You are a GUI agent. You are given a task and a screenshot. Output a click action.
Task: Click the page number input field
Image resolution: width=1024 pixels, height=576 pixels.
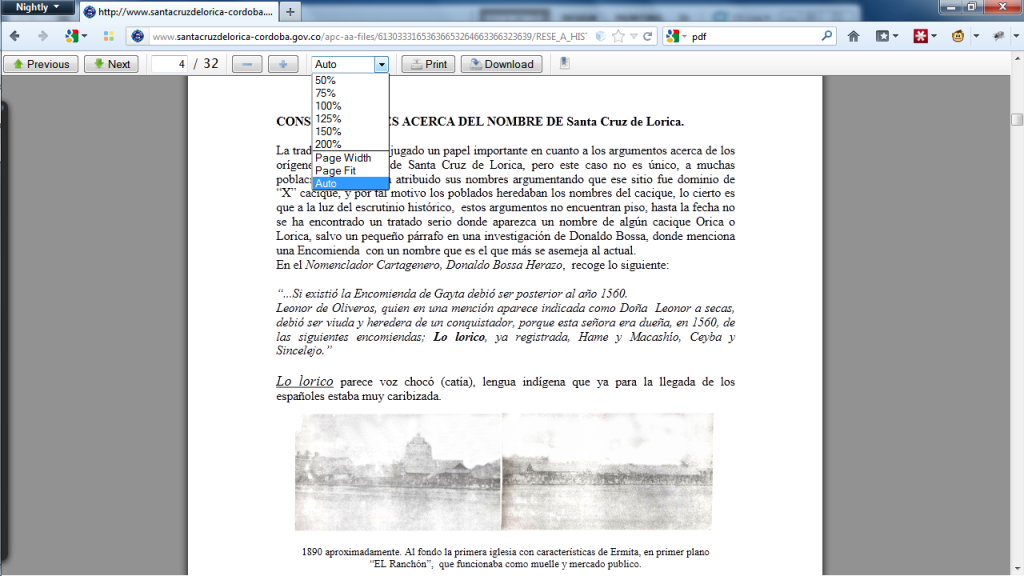pos(170,64)
